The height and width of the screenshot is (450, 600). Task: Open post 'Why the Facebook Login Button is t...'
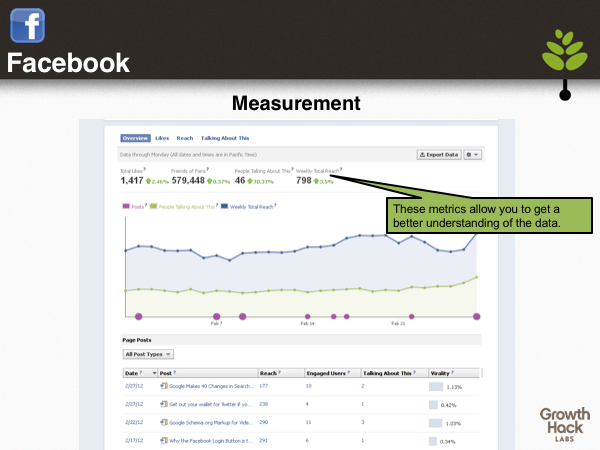coord(211,441)
